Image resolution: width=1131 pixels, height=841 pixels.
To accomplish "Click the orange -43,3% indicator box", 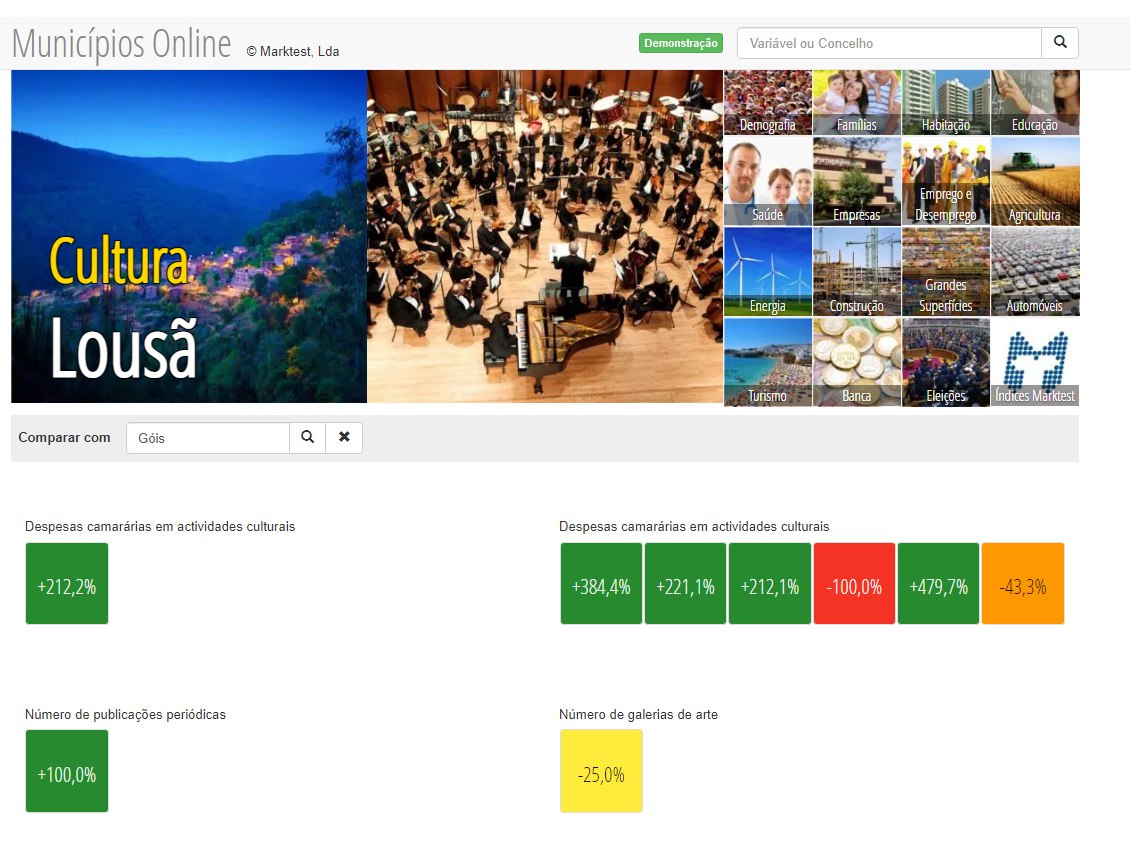I will [1022, 584].
